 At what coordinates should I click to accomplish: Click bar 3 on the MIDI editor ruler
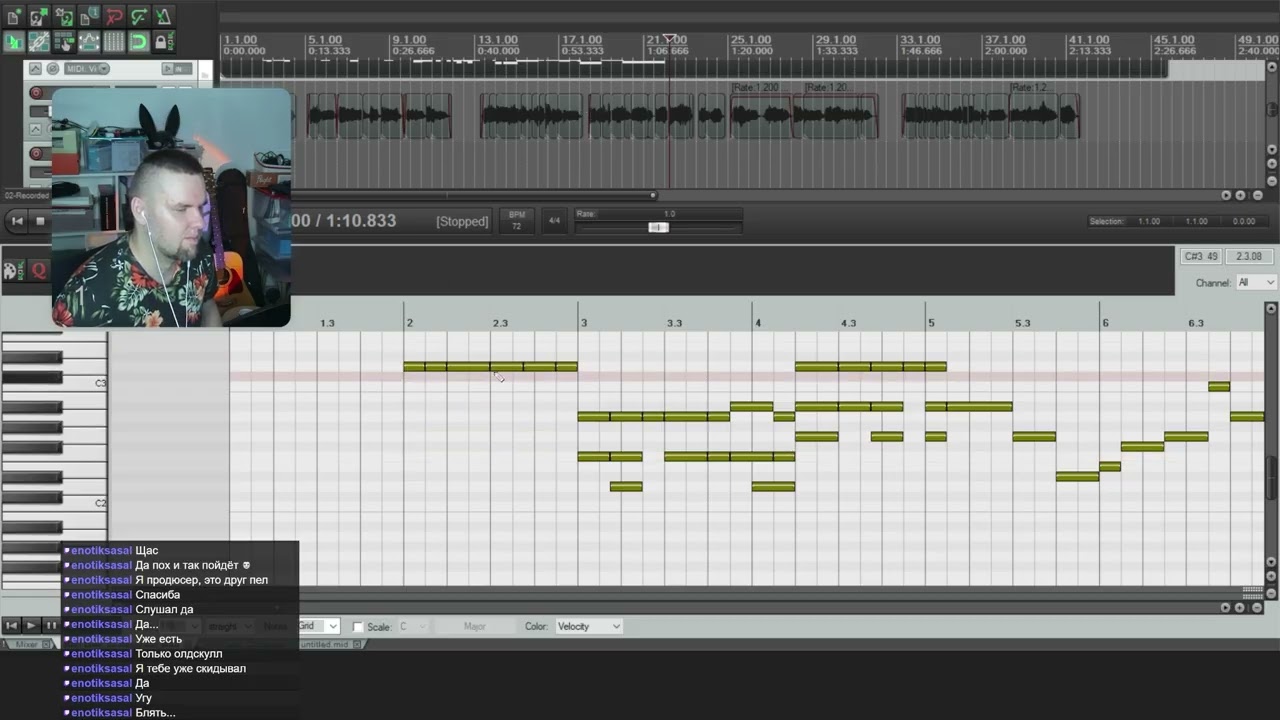584,323
